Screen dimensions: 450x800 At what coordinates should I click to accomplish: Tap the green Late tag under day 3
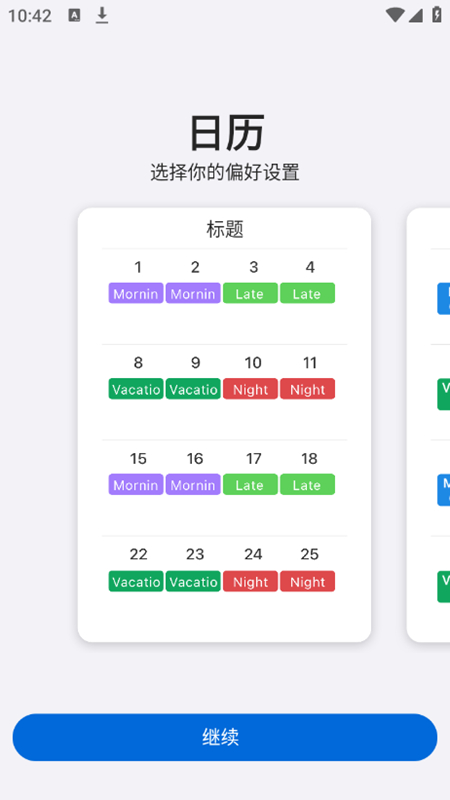tap(250, 293)
